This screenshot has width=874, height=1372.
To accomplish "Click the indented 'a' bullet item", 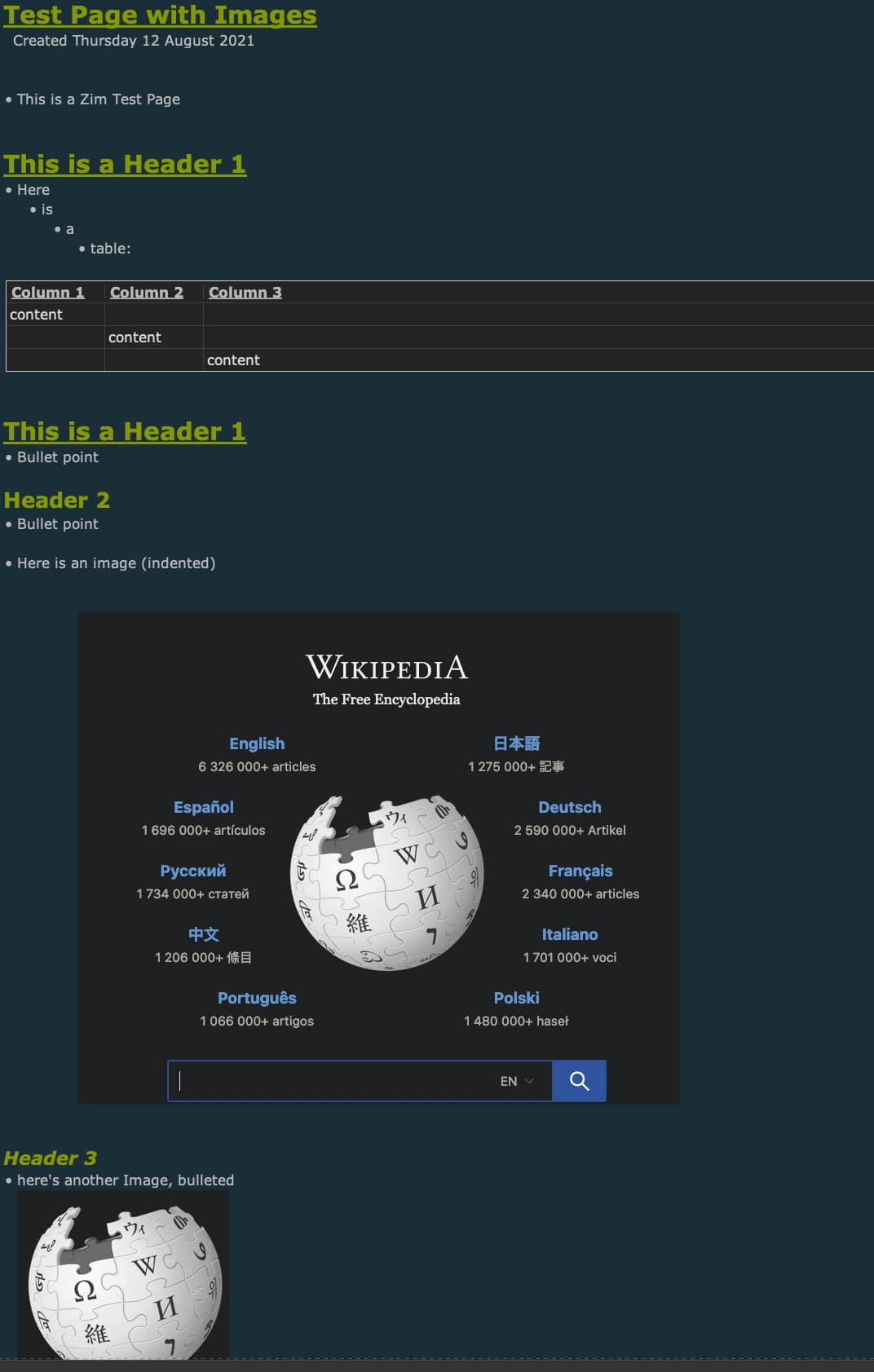I will 70,230.
